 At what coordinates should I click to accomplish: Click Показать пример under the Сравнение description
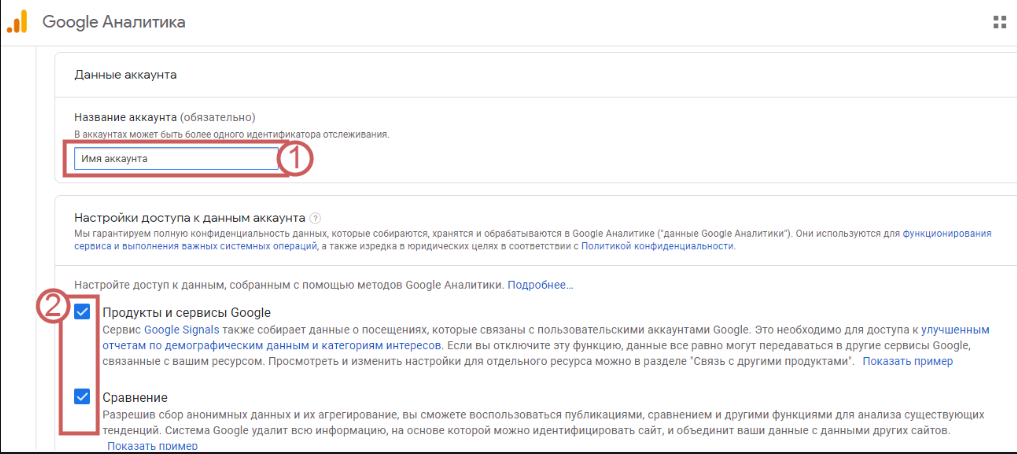(x=152, y=446)
